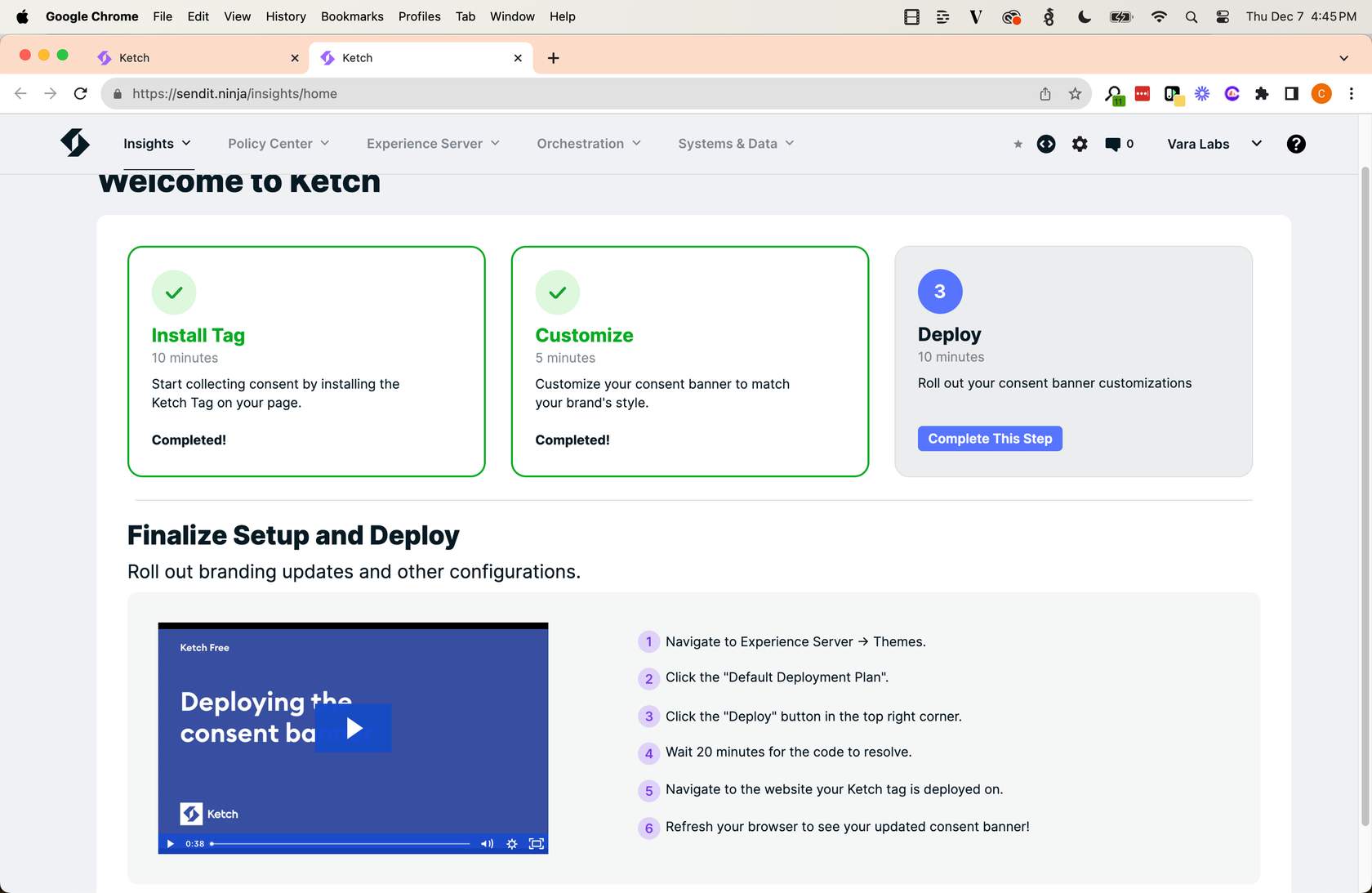Bookmark this page with the star icon
The width and height of the screenshot is (1372, 893).
pyautogui.click(x=1075, y=94)
